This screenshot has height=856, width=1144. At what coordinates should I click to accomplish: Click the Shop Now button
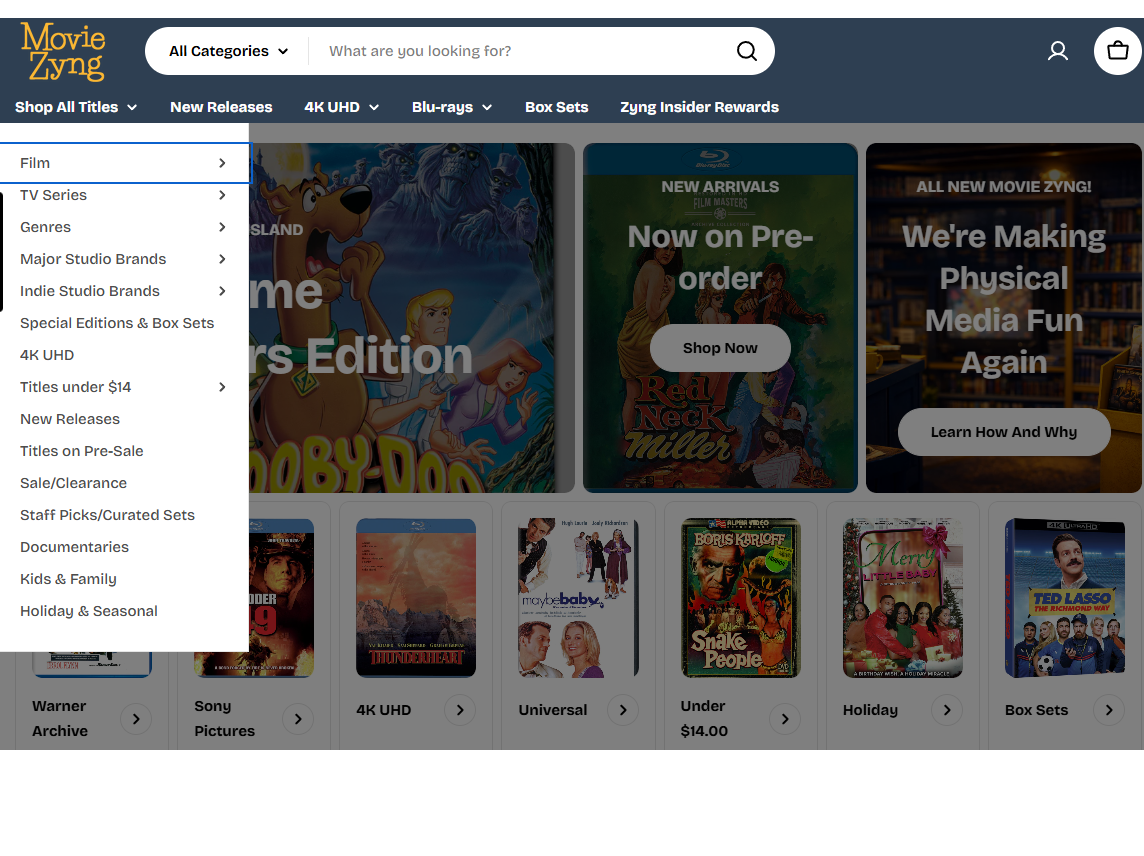[720, 348]
